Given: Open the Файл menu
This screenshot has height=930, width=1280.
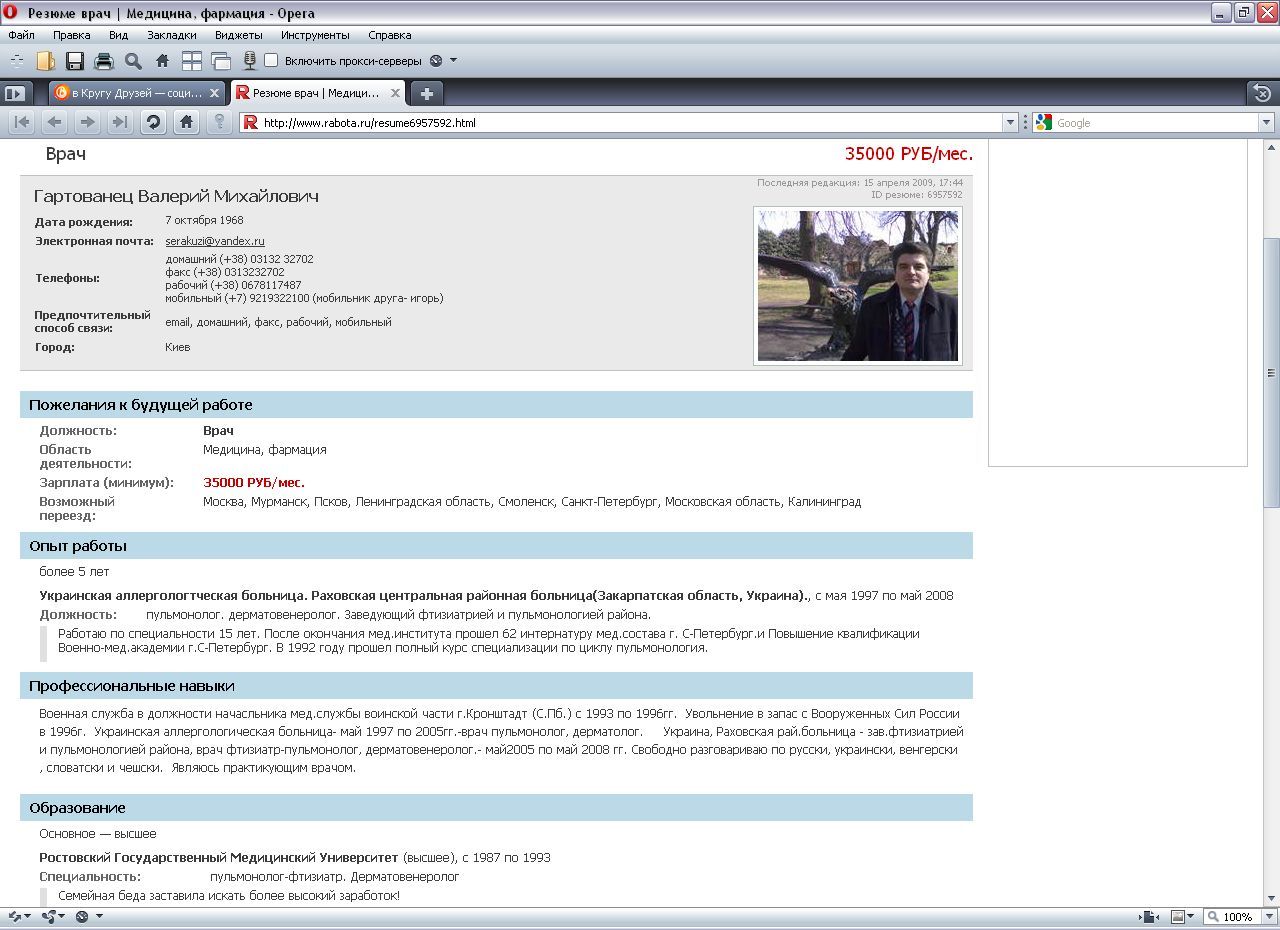Looking at the screenshot, I should pos(21,35).
